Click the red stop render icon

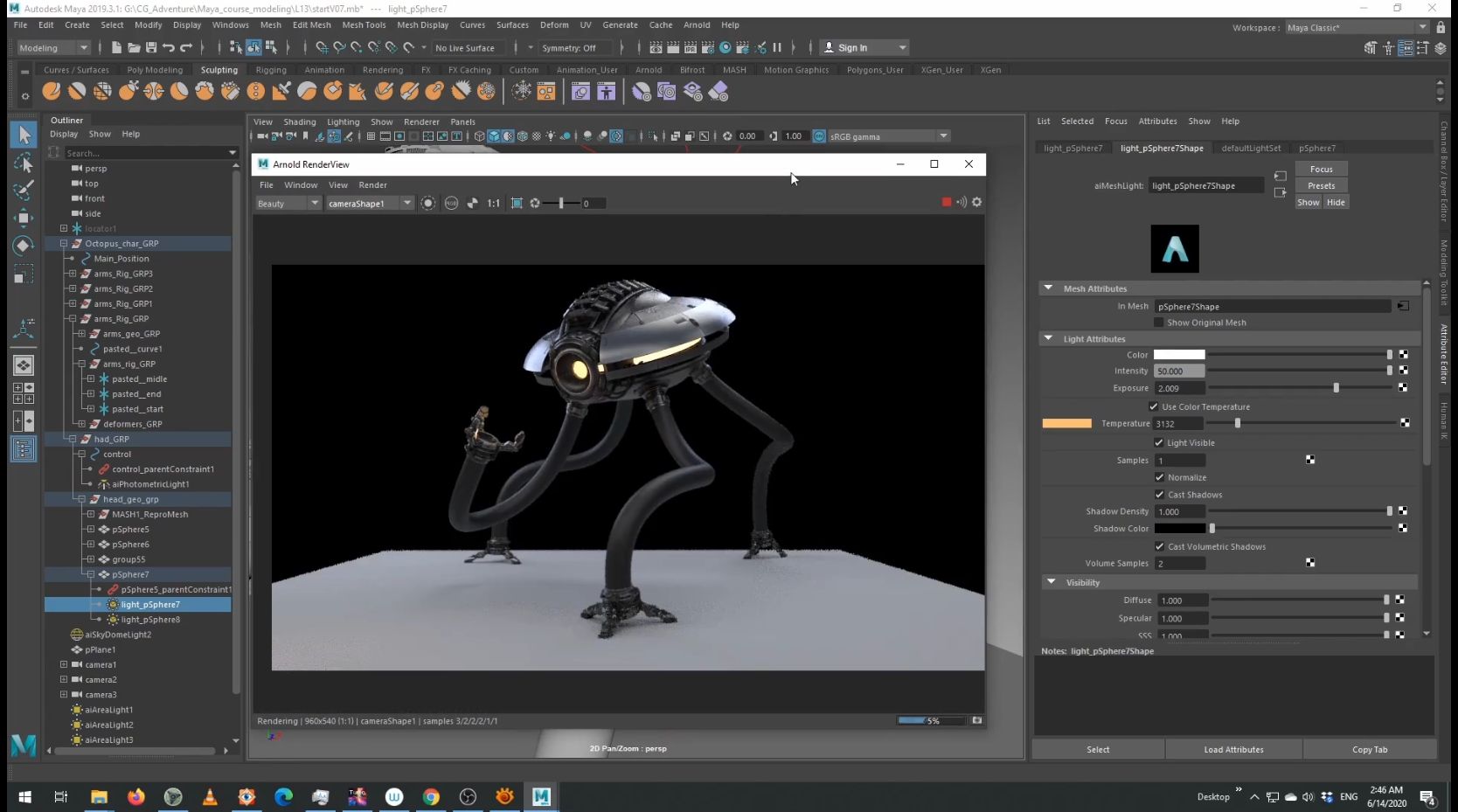tap(946, 203)
